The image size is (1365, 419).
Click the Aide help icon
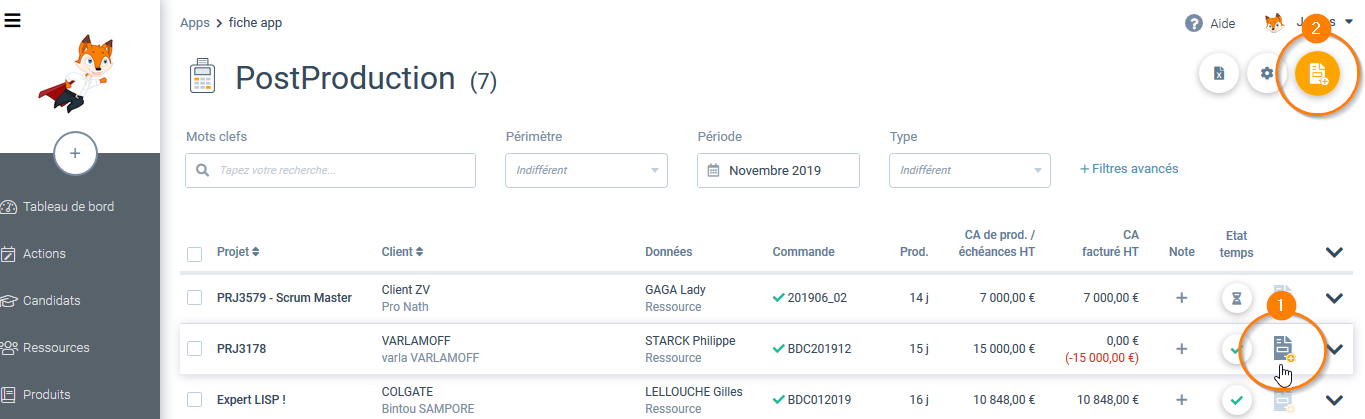[1194, 23]
